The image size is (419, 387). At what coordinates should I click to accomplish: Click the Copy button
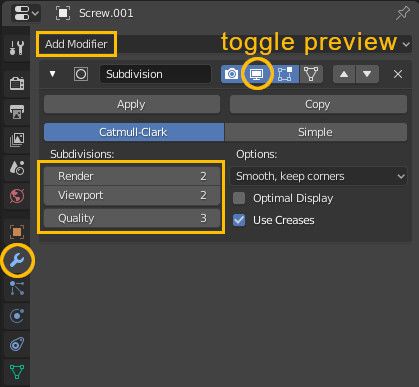click(318, 104)
